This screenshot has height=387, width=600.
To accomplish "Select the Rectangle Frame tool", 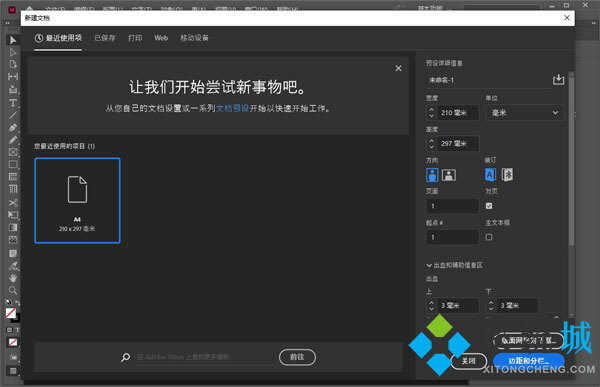I will pyautogui.click(x=13, y=152).
